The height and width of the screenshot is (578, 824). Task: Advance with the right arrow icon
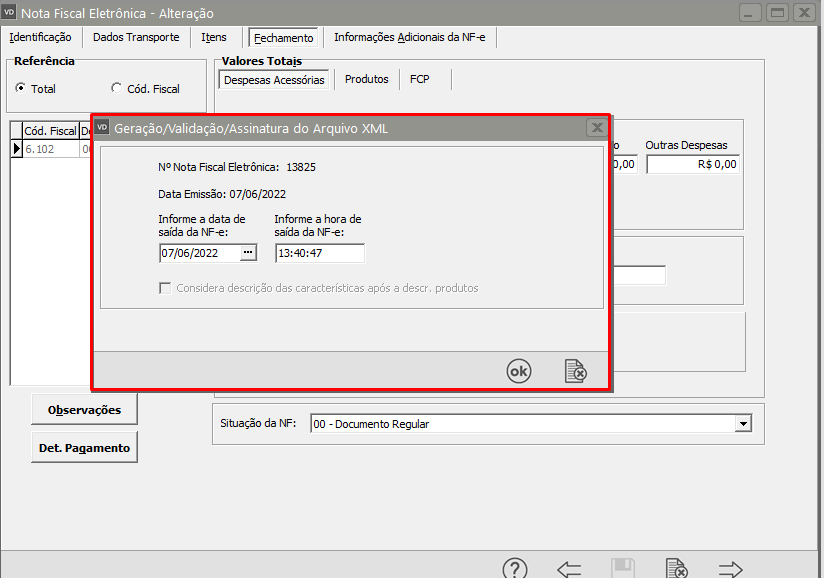(x=731, y=569)
